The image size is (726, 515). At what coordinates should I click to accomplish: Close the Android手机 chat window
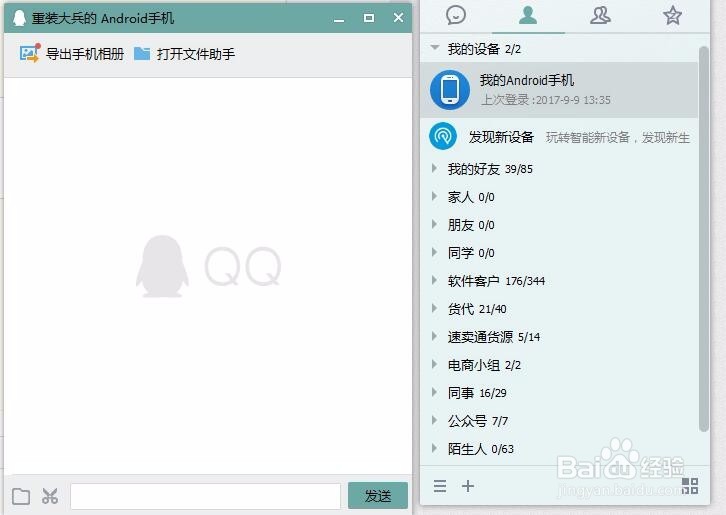[398, 18]
